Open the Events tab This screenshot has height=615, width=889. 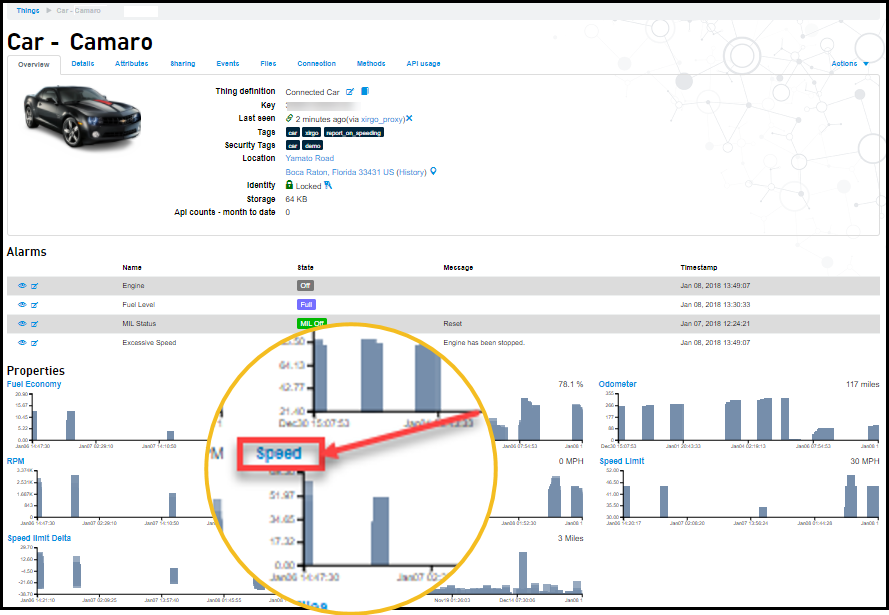228,63
